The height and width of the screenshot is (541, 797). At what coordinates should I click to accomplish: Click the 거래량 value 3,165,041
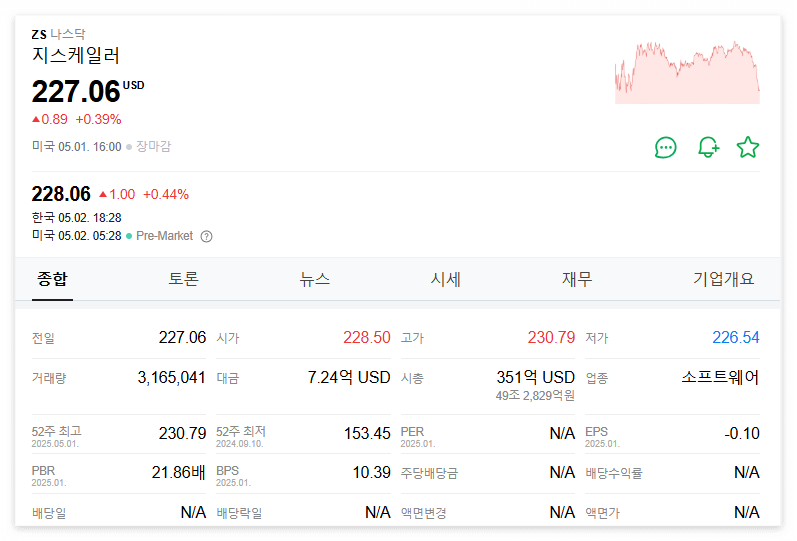[x=171, y=378]
